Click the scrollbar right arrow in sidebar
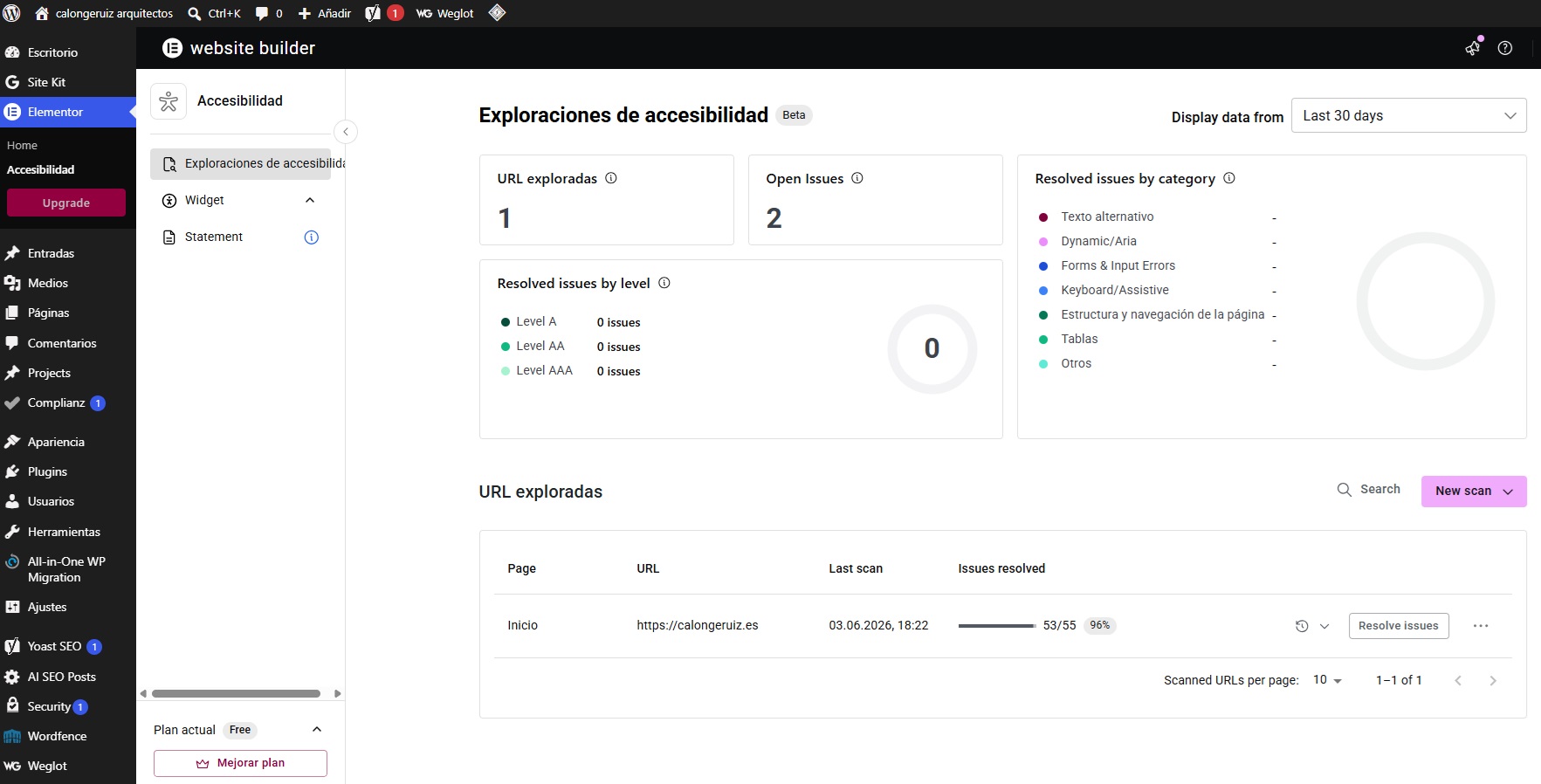The width and height of the screenshot is (1541, 784). [337, 694]
